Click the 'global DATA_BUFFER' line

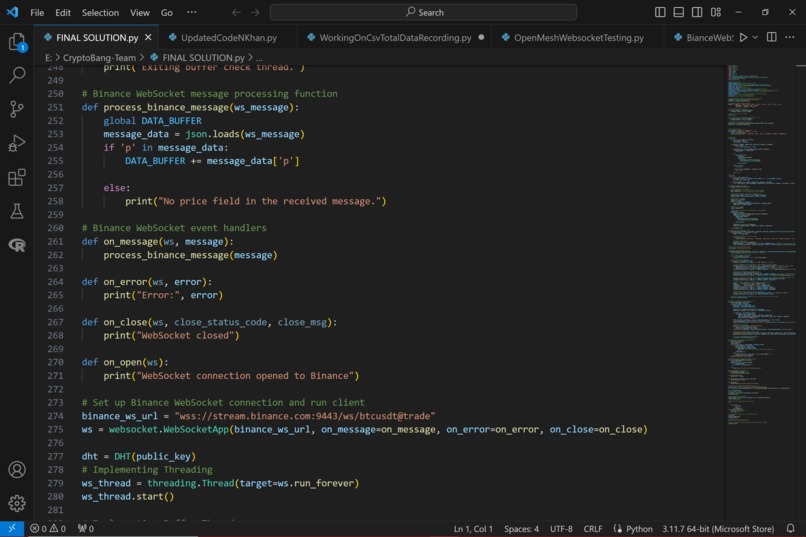pos(152,121)
